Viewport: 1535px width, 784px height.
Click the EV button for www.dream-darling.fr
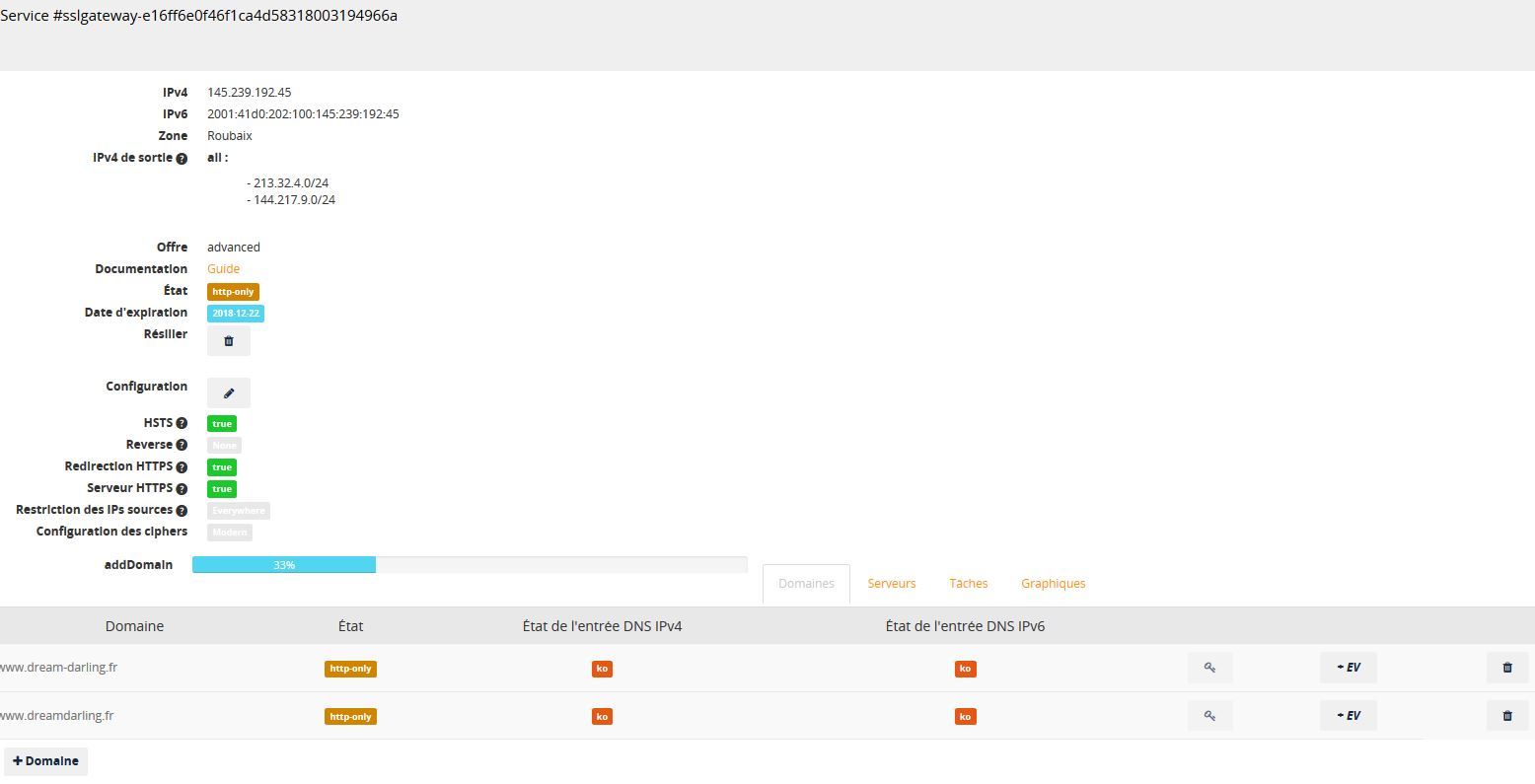[1348, 668]
